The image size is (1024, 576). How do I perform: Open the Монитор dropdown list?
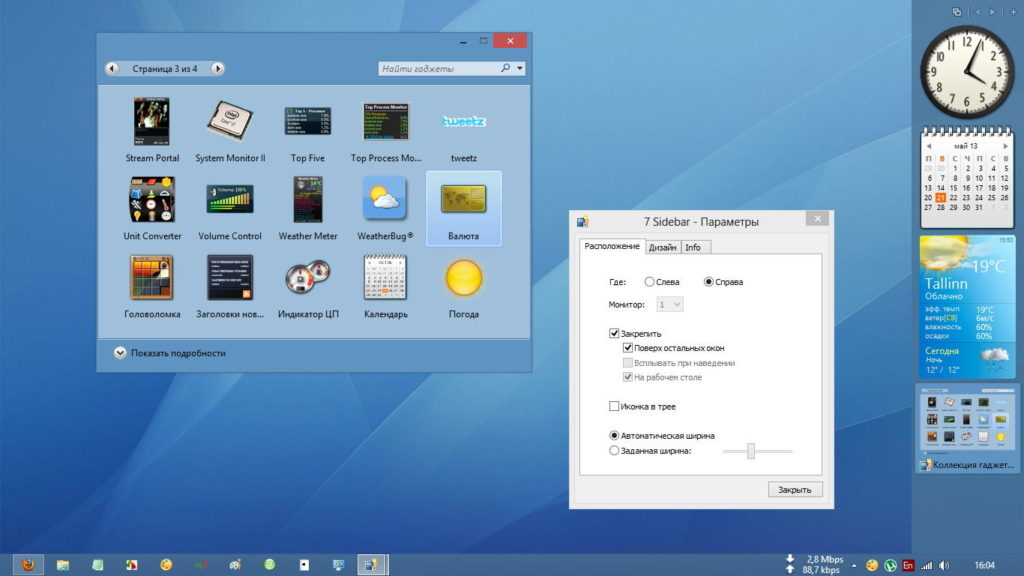(670, 303)
